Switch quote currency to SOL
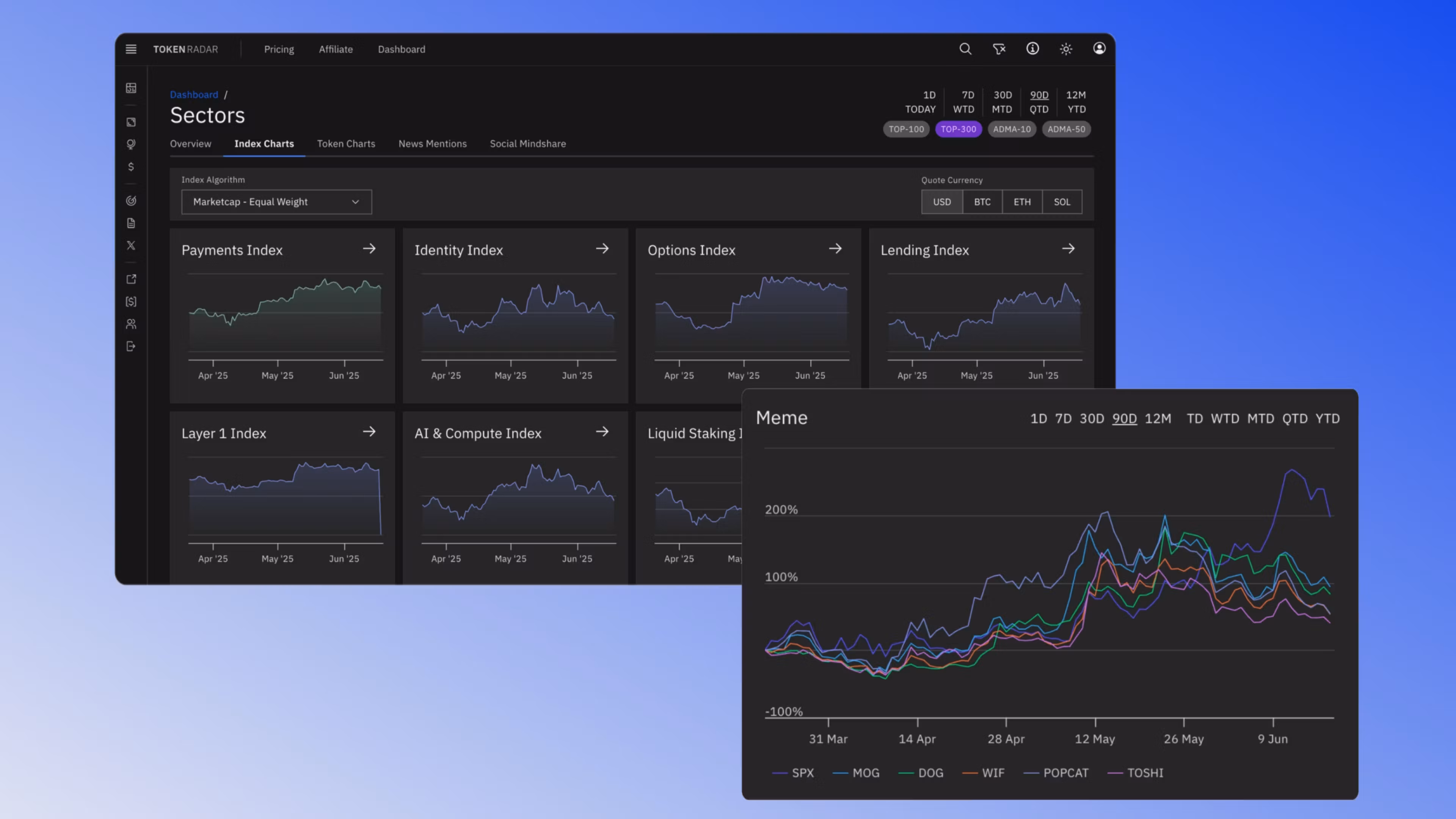The image size is (1456, 819). pos(1062,202)
